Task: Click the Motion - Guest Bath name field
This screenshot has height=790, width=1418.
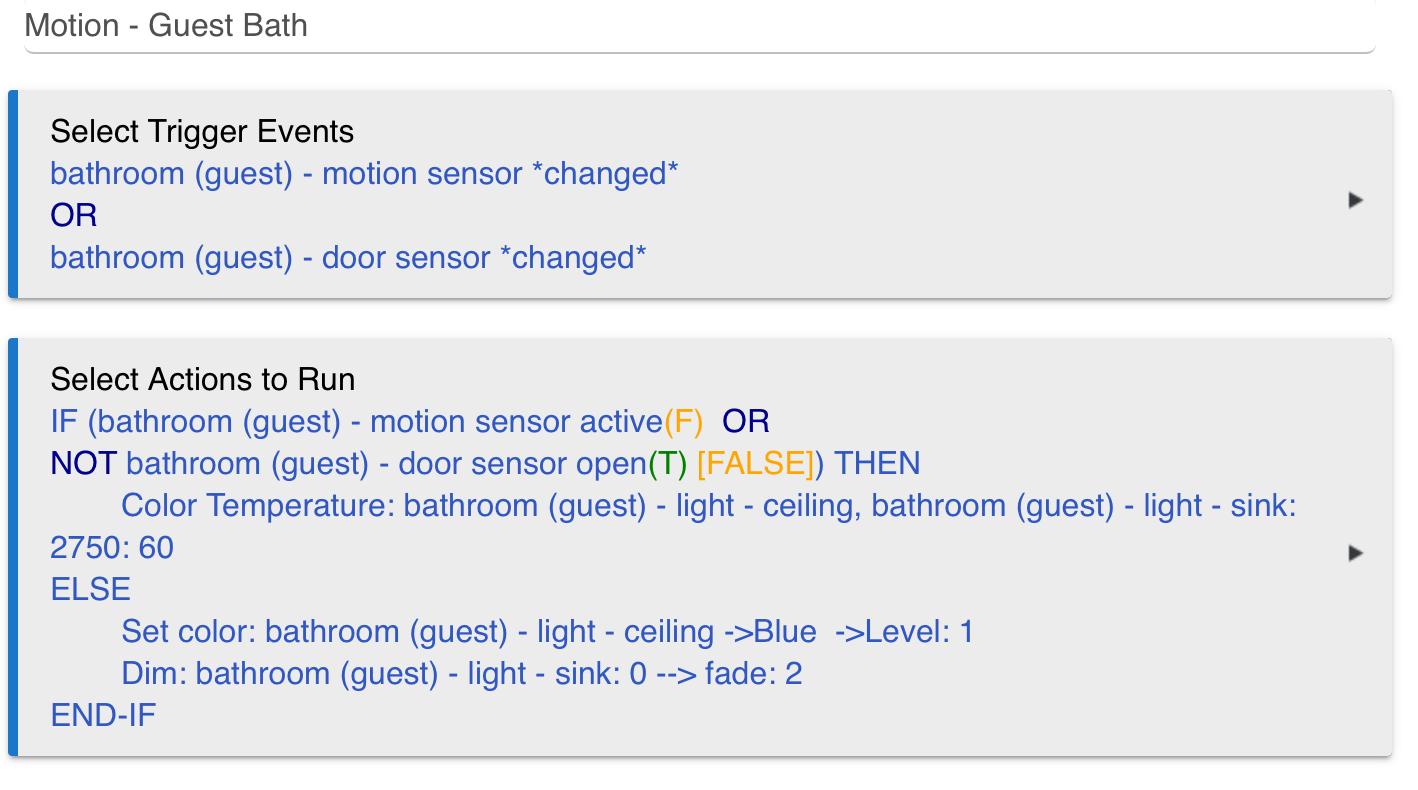Action: (699, 26)
